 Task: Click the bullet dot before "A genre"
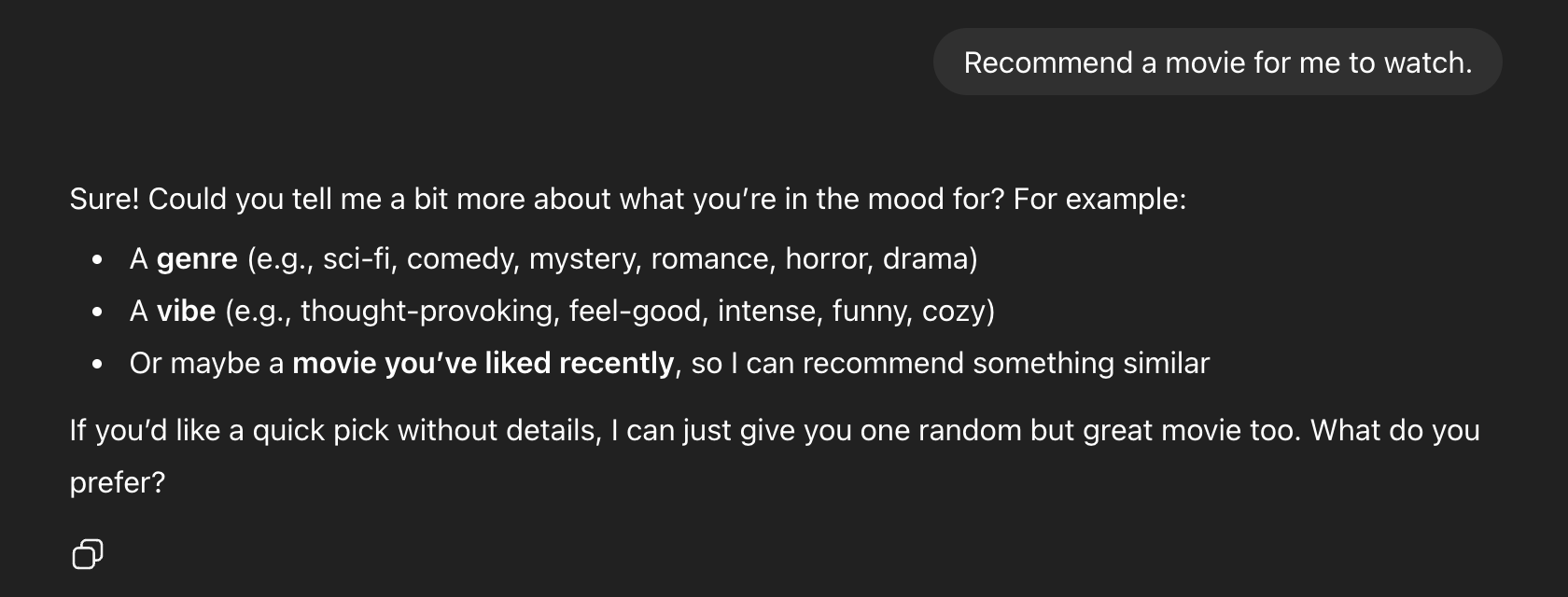tap(97, 260)
